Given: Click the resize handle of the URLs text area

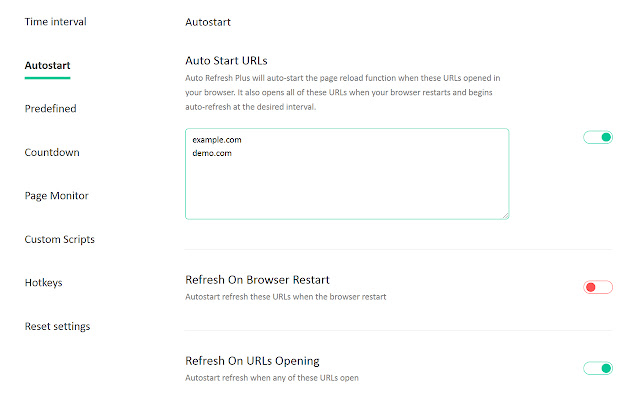Looking at the screenshot, I should point(505,214).
